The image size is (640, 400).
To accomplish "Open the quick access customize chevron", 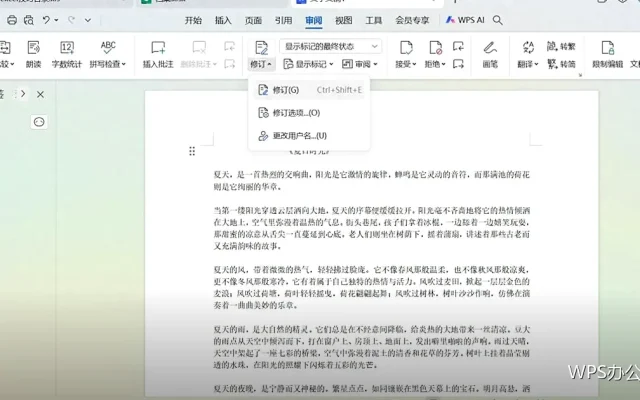I will click(x=88, y=20).
